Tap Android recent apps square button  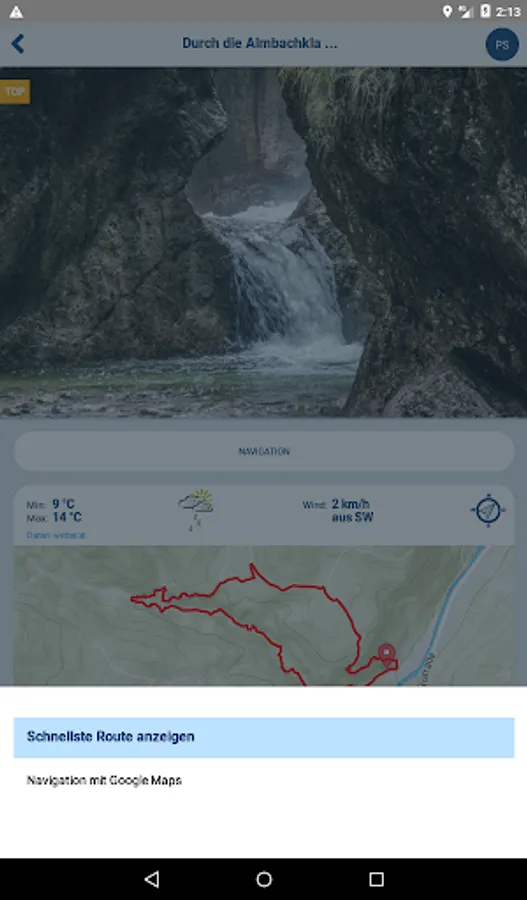[x=376, y=879]
